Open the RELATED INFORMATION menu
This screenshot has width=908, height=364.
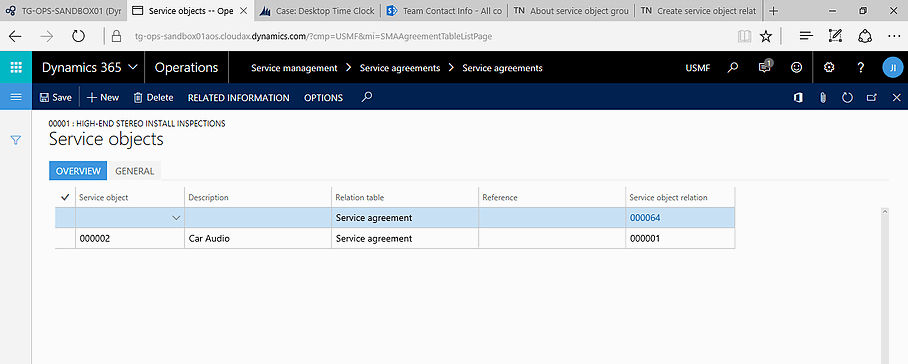(239, 98)
